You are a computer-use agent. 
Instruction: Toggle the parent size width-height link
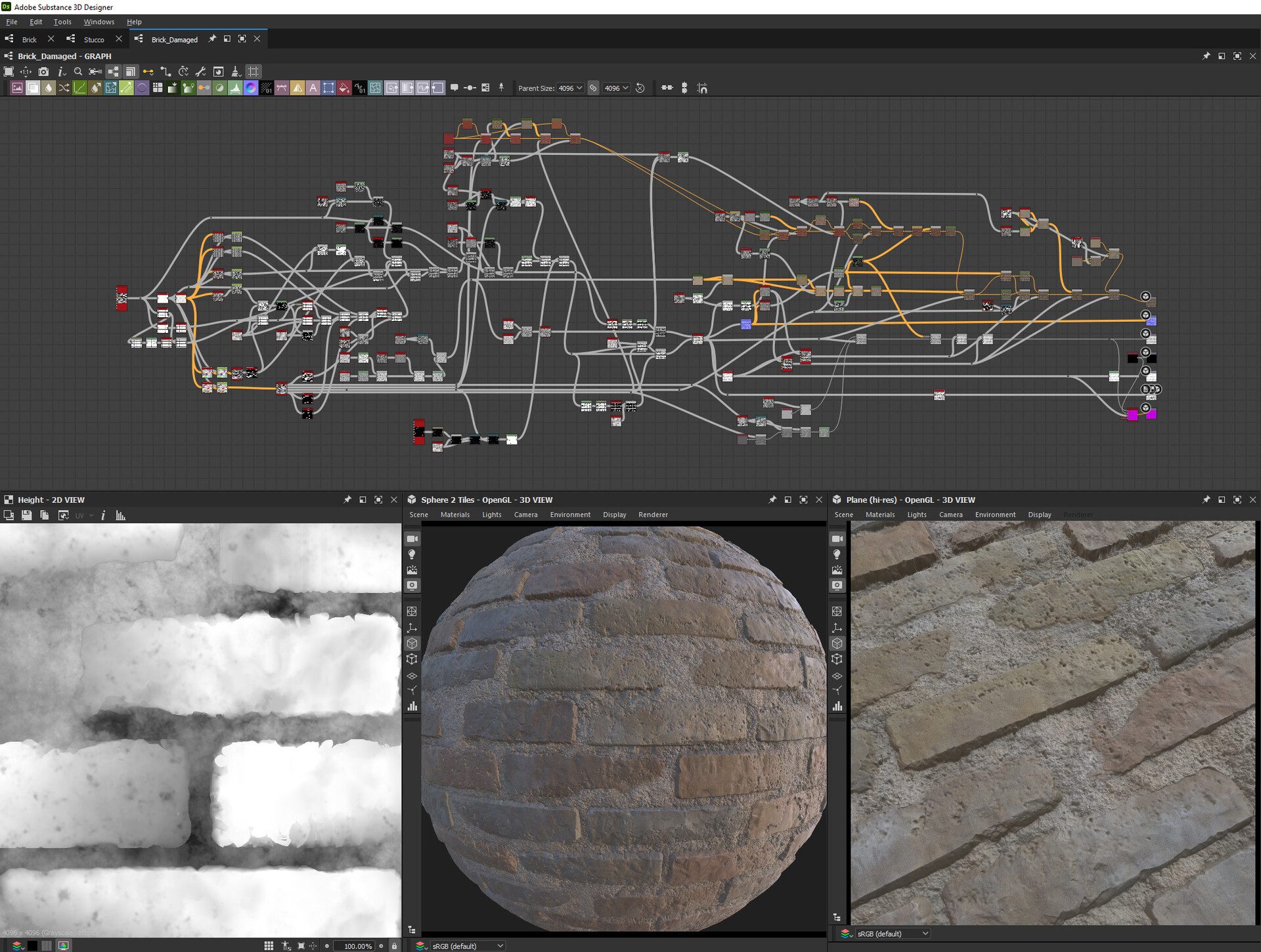tap(593, 88)
